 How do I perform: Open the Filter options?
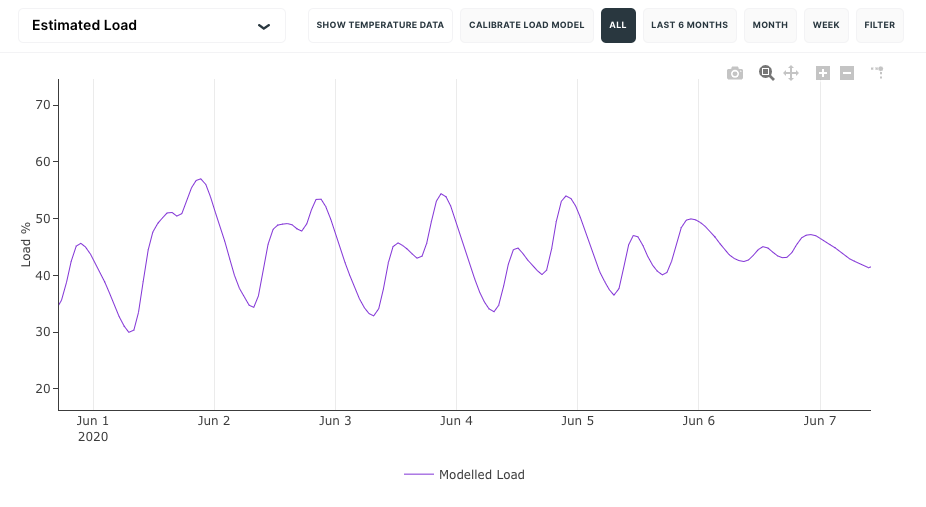(x=880, y=25)
